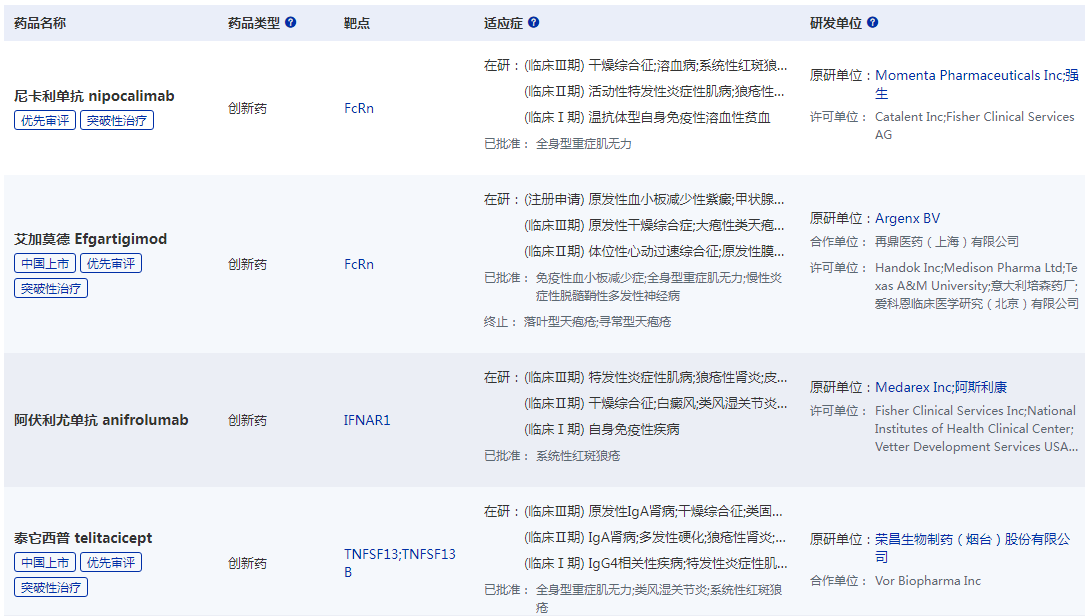The width and height of the screenshot is (1085, 616).
Task: Click the 优先审评 tag under telitacicept
Action: click(x=111, y=561)
